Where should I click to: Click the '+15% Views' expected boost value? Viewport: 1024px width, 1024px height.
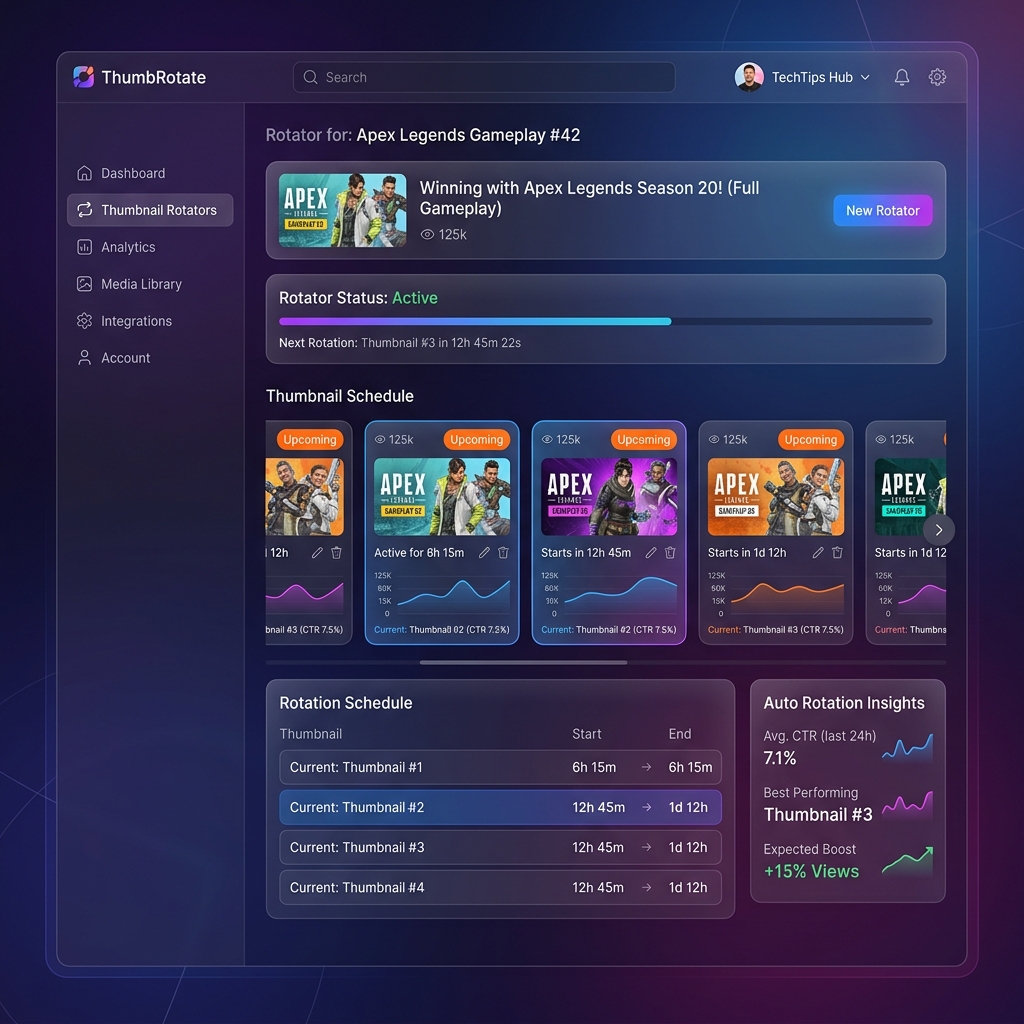[x=811, y=871]
